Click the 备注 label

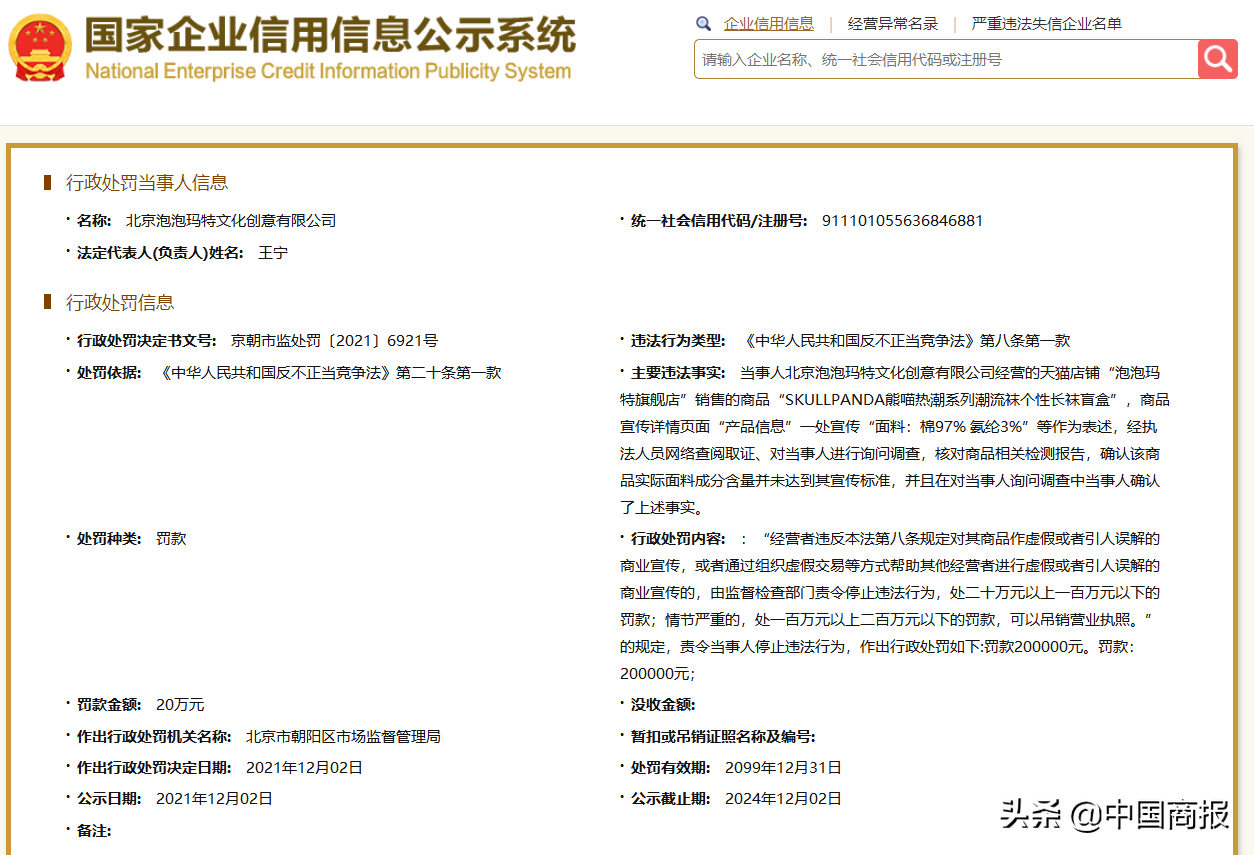coord(94,831)
